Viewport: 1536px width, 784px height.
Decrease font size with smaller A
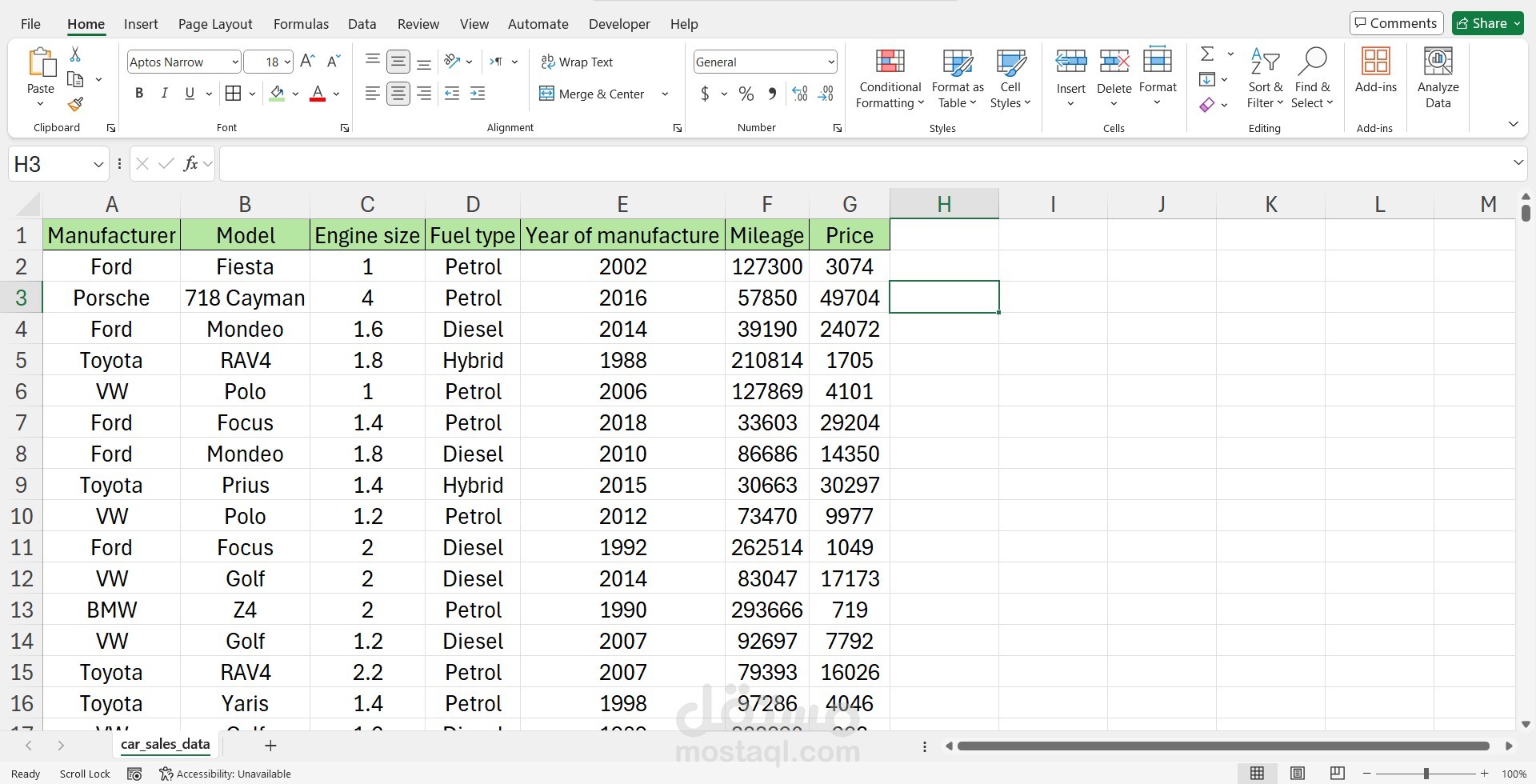334,62
